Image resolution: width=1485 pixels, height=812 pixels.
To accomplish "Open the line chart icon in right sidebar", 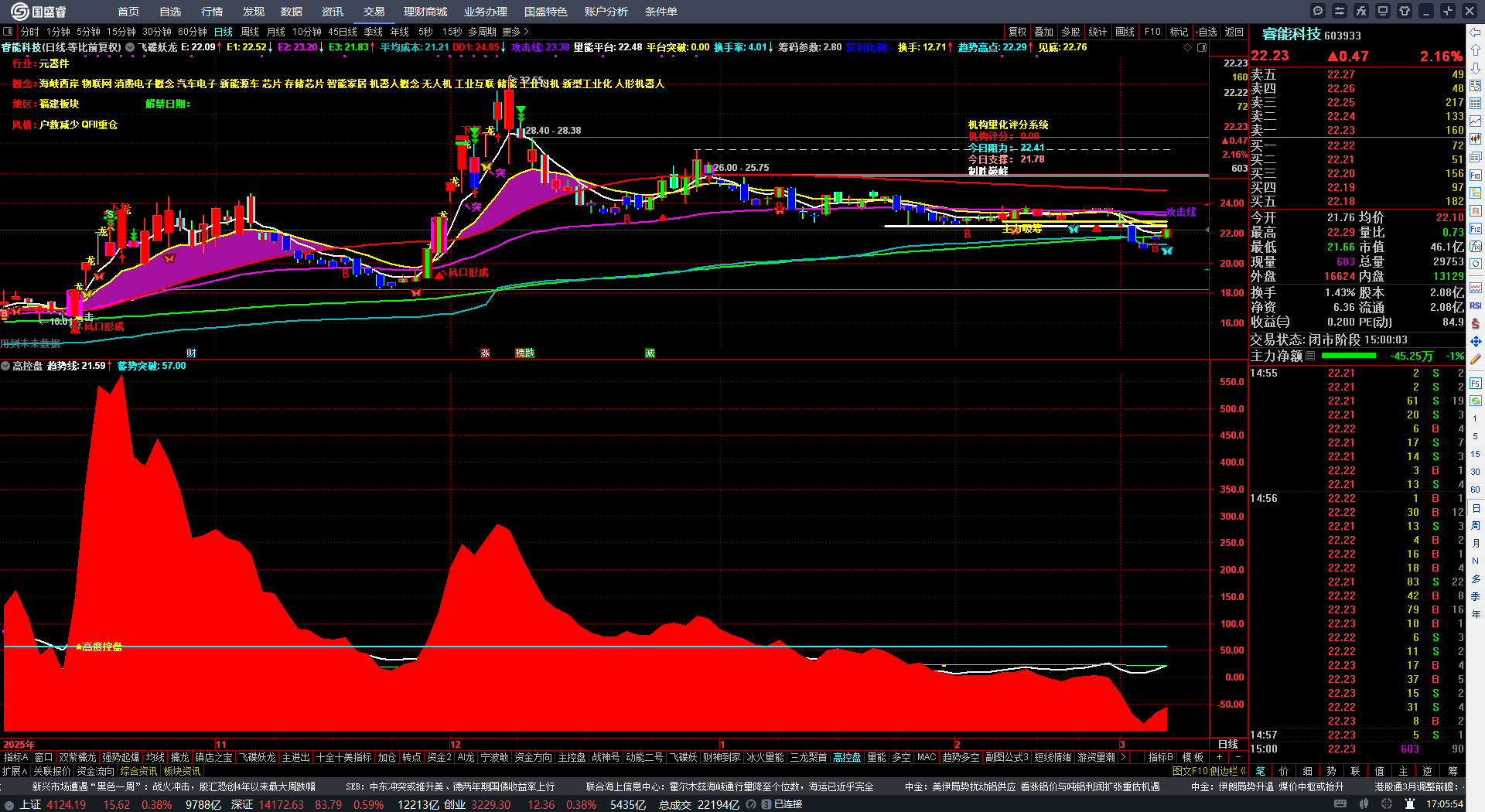I will pyautogui.click(x=1476, y=121).
